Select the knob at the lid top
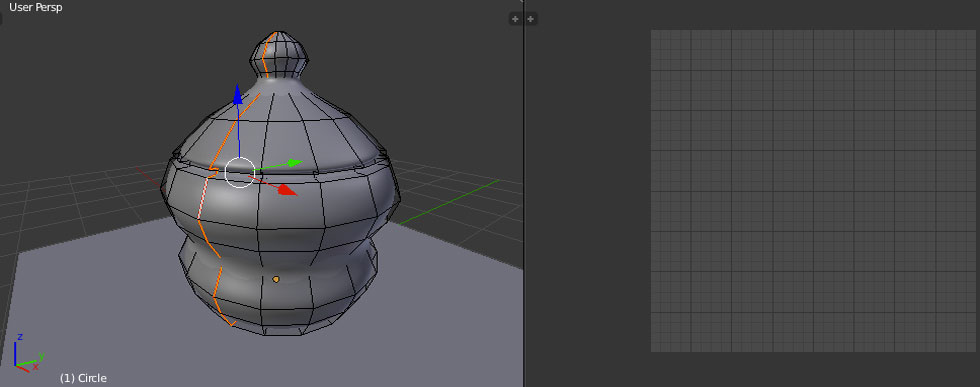The height and width of the screenshot is (387, 980). (x=279, y=54)
